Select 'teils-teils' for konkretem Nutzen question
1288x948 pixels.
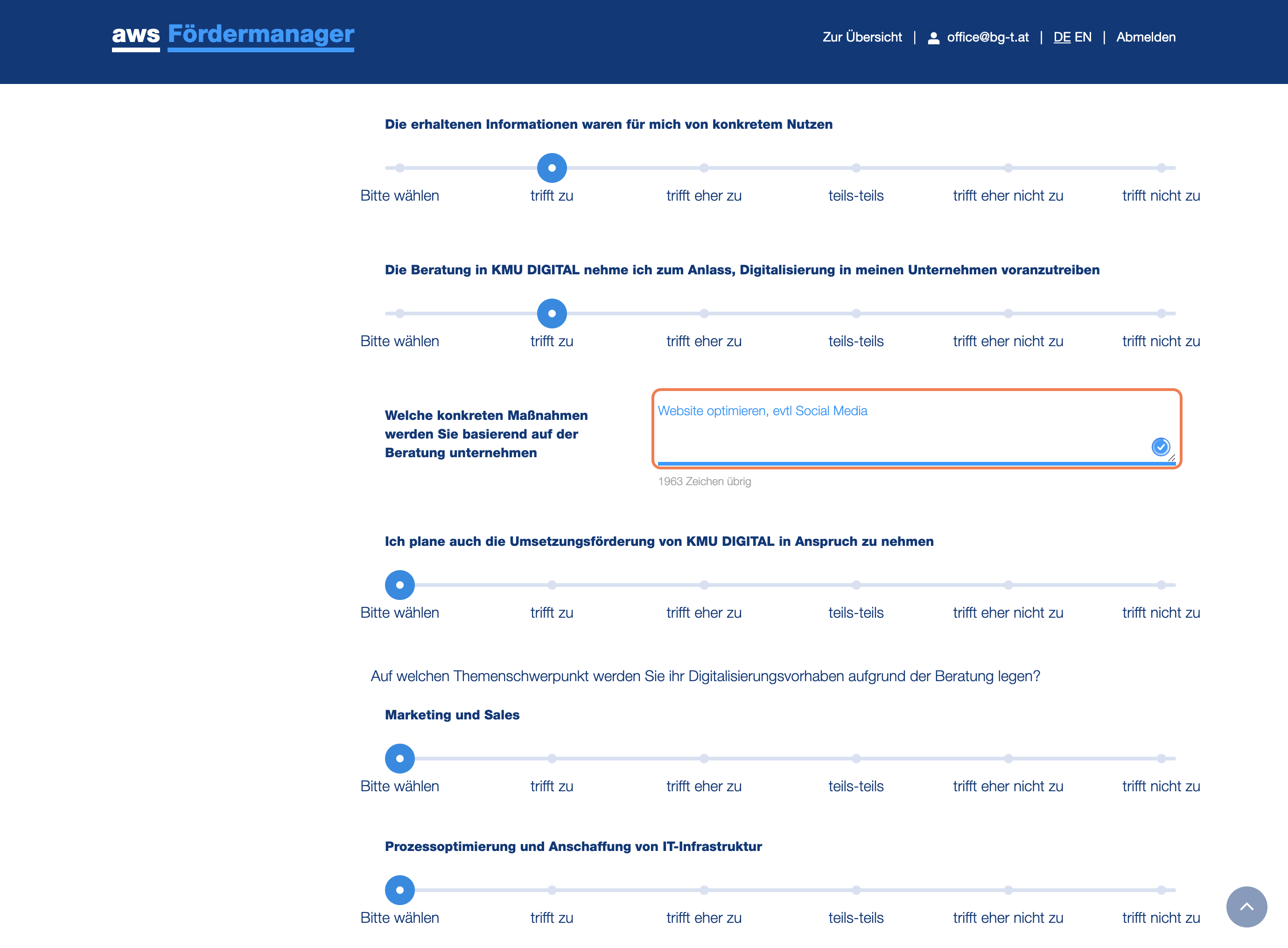[x=856, y=167]
